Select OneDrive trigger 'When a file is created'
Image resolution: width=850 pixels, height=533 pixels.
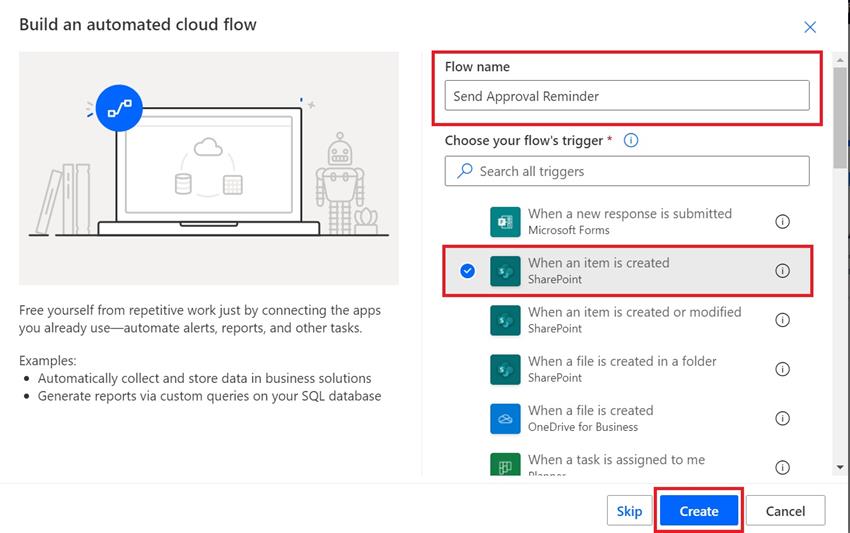pos(627,418)
